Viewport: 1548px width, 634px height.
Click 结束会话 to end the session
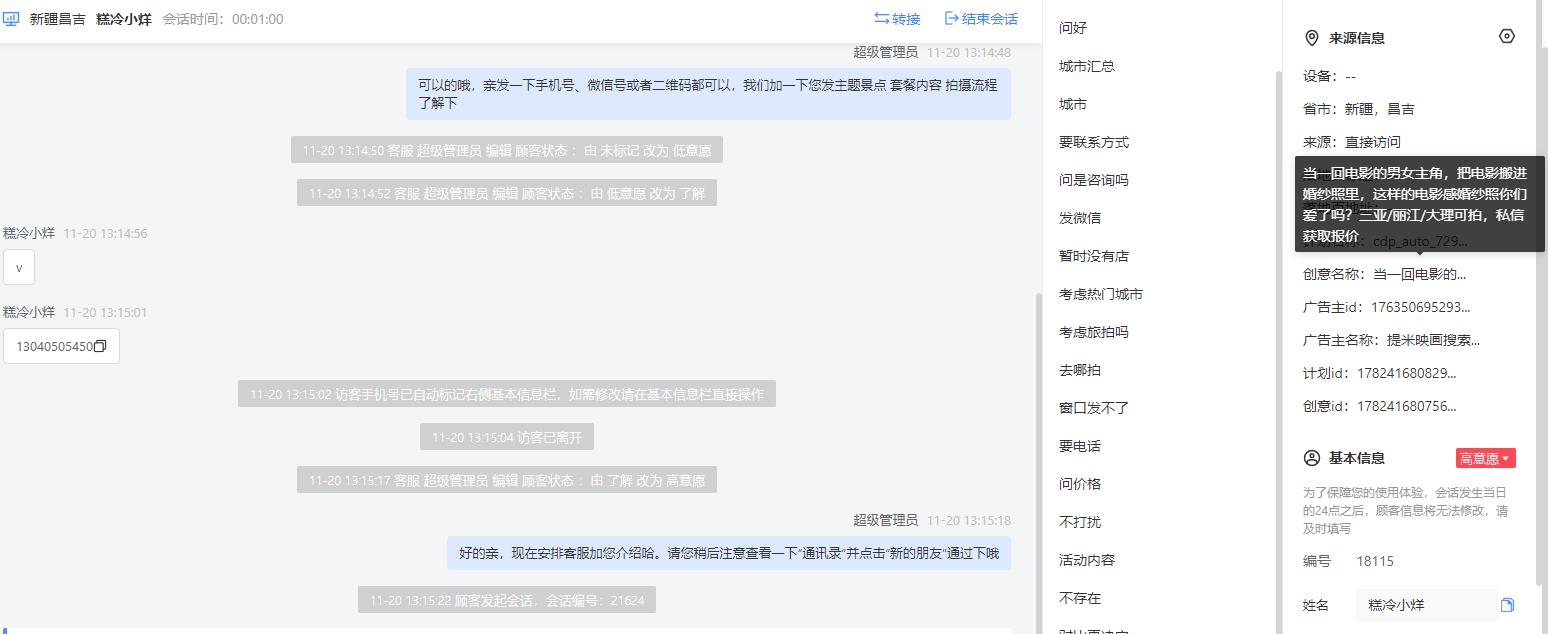pyautogui.click(x=981, y=18)
